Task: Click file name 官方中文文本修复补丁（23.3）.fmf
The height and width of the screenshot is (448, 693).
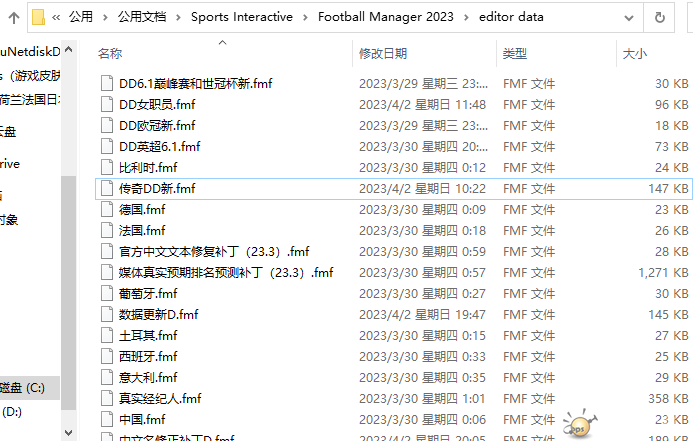Action: click(x=214, y=251)
